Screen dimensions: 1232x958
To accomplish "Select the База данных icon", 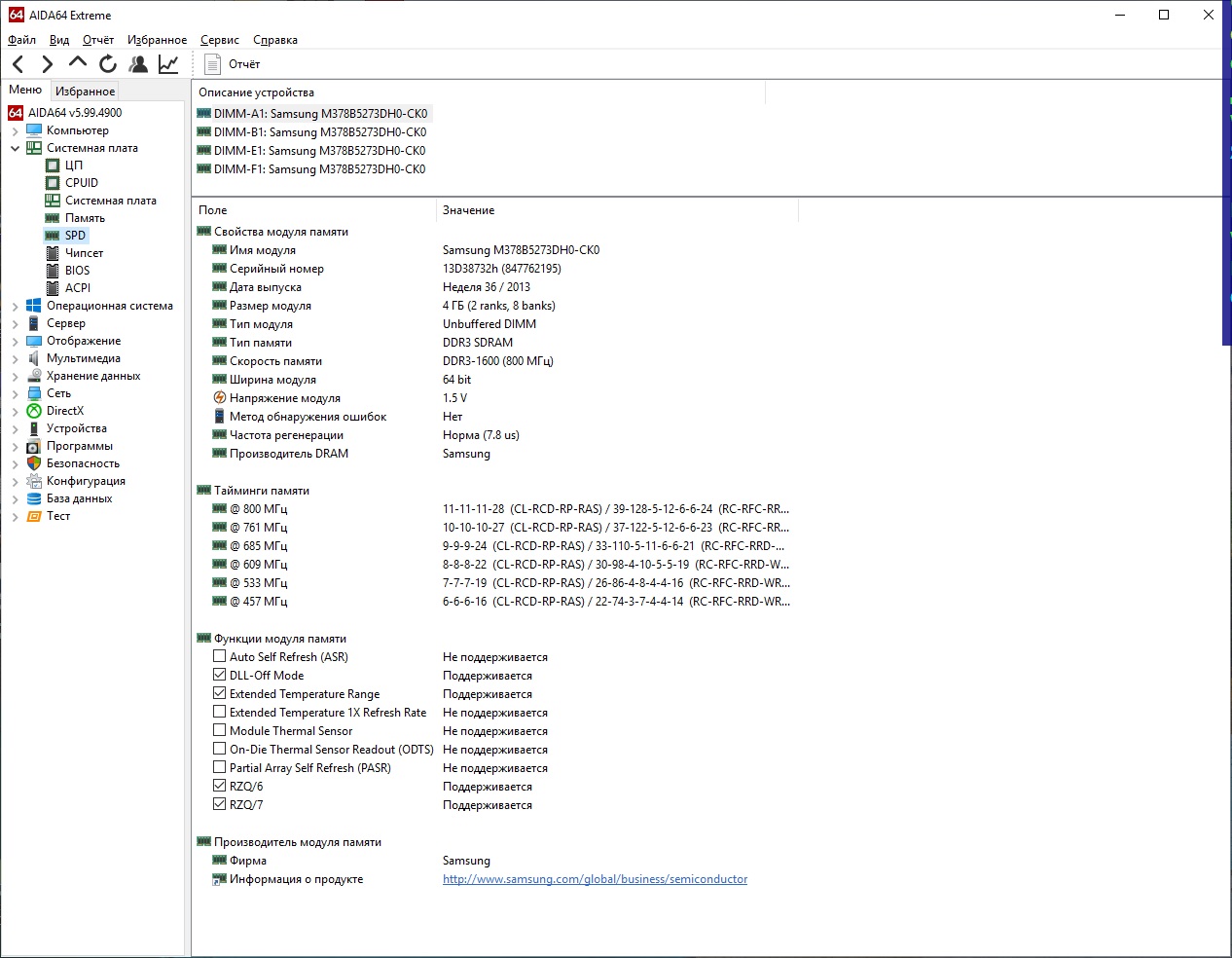I will tap(34, 498).
